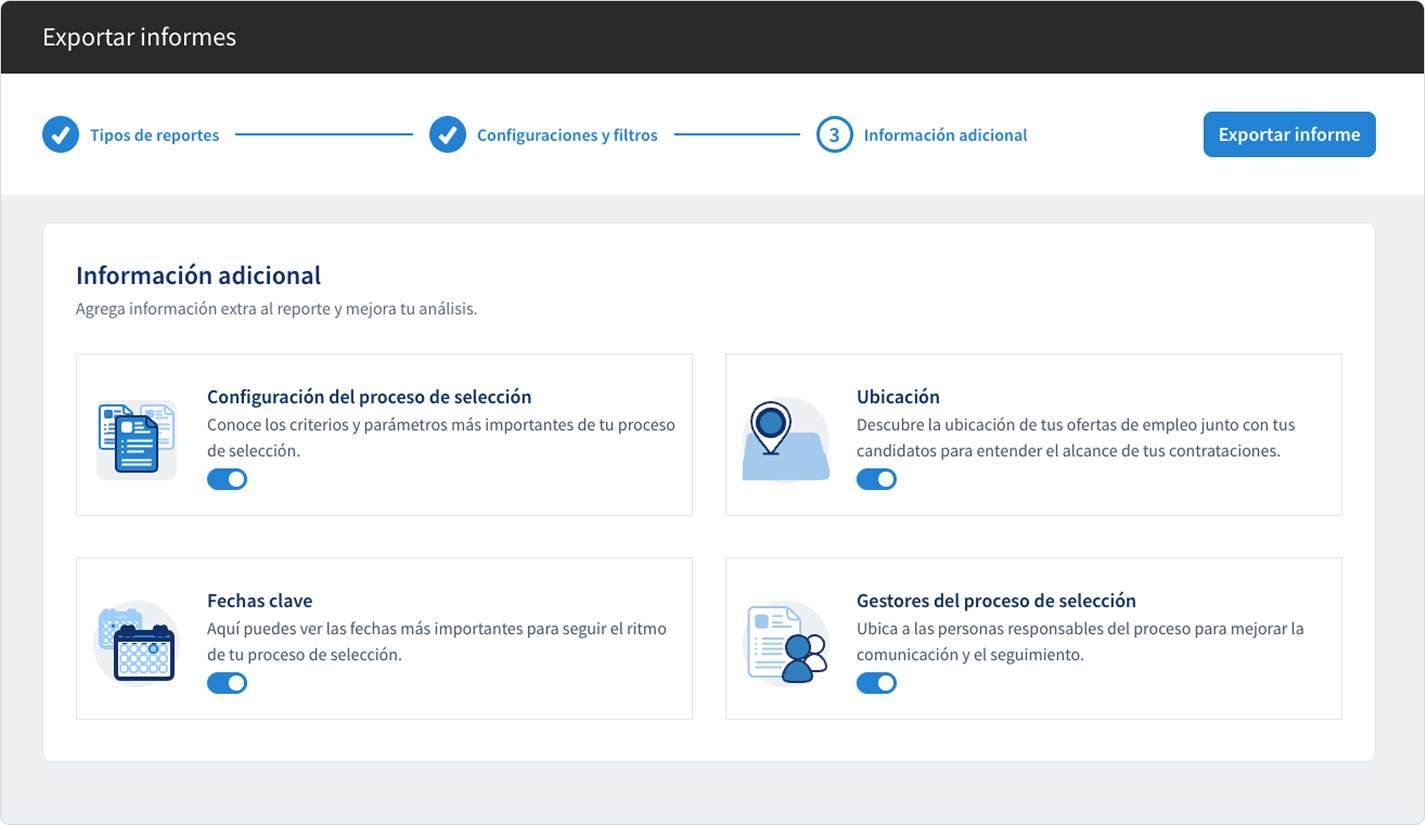Disable the Fechas clave toggle
This screenshot has width=1425, height=825.
(x=228, y=683)
